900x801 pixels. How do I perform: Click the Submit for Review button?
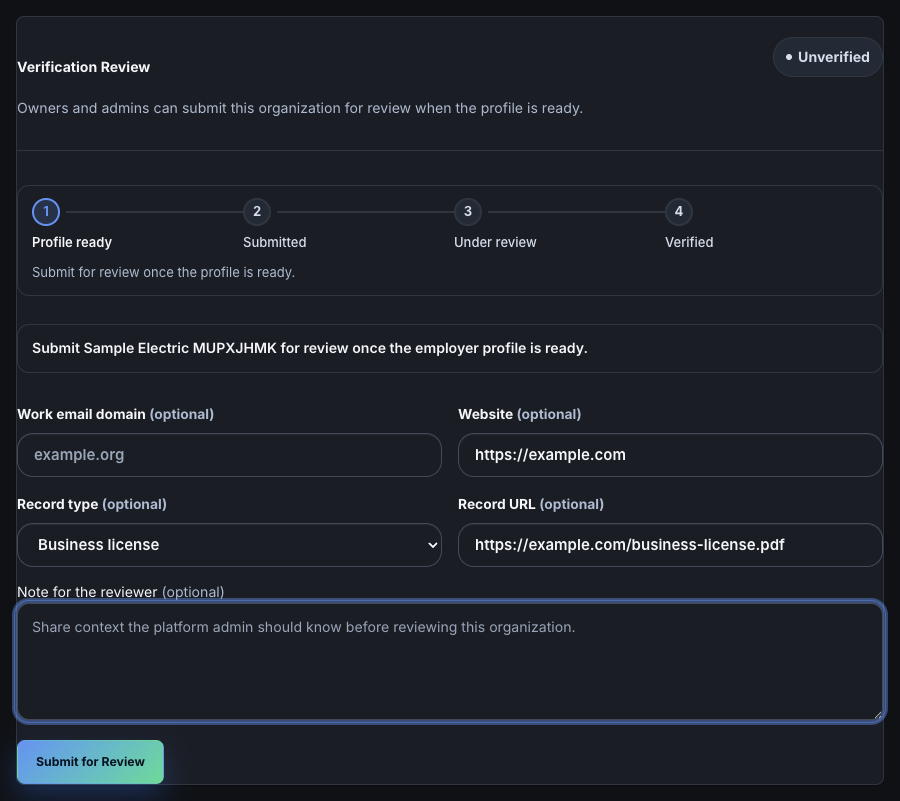[90, 761]
